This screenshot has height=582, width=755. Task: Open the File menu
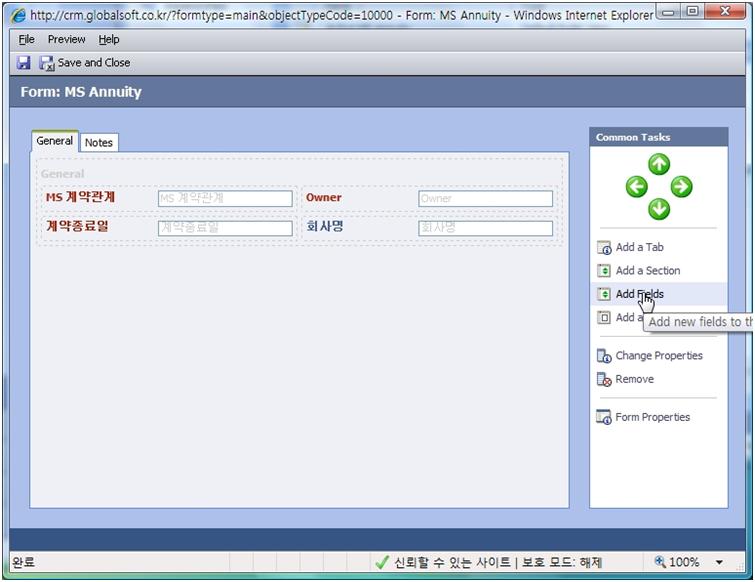26,39
